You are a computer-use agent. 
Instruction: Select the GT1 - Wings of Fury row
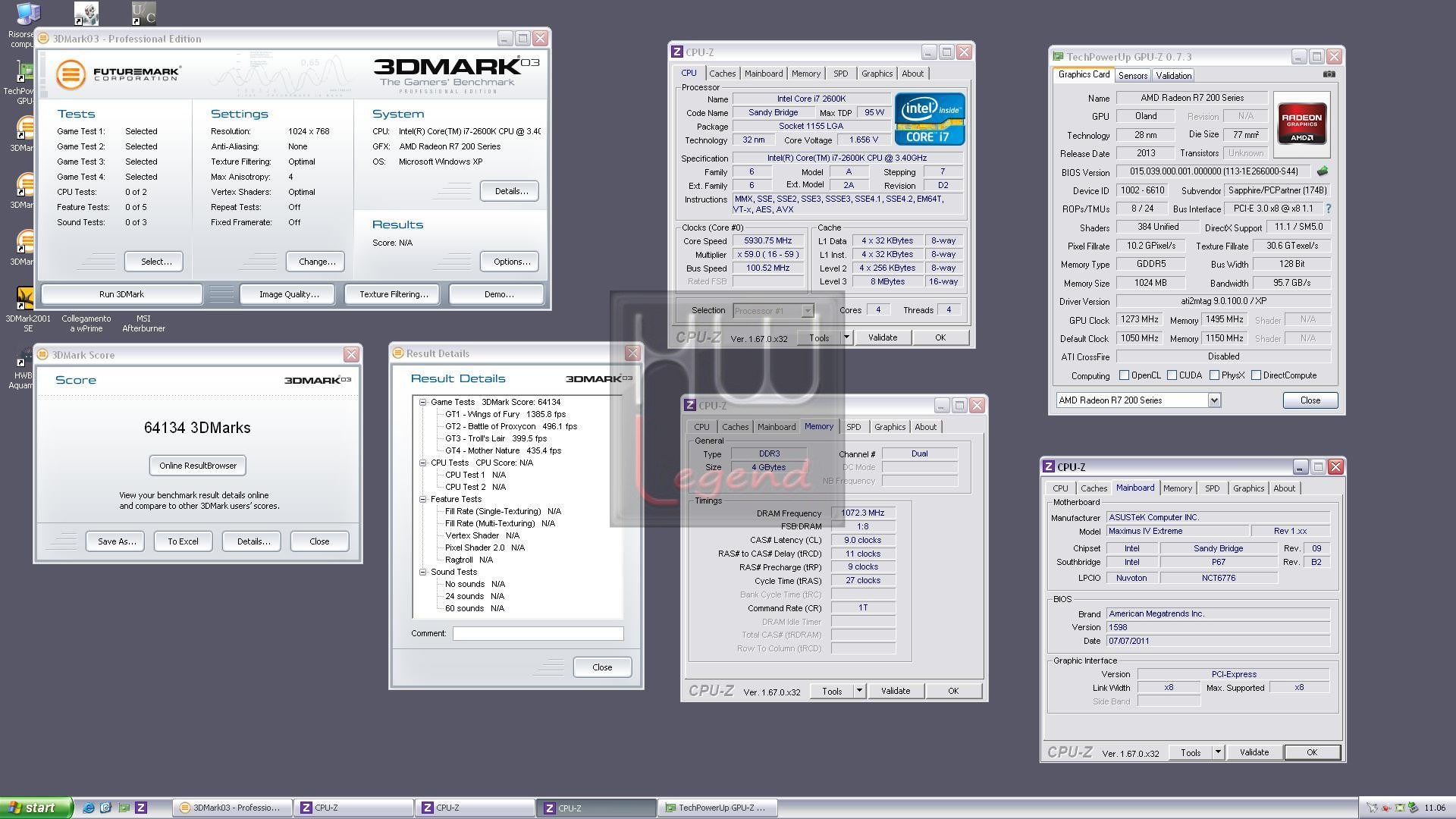click(x=505, y=414)
